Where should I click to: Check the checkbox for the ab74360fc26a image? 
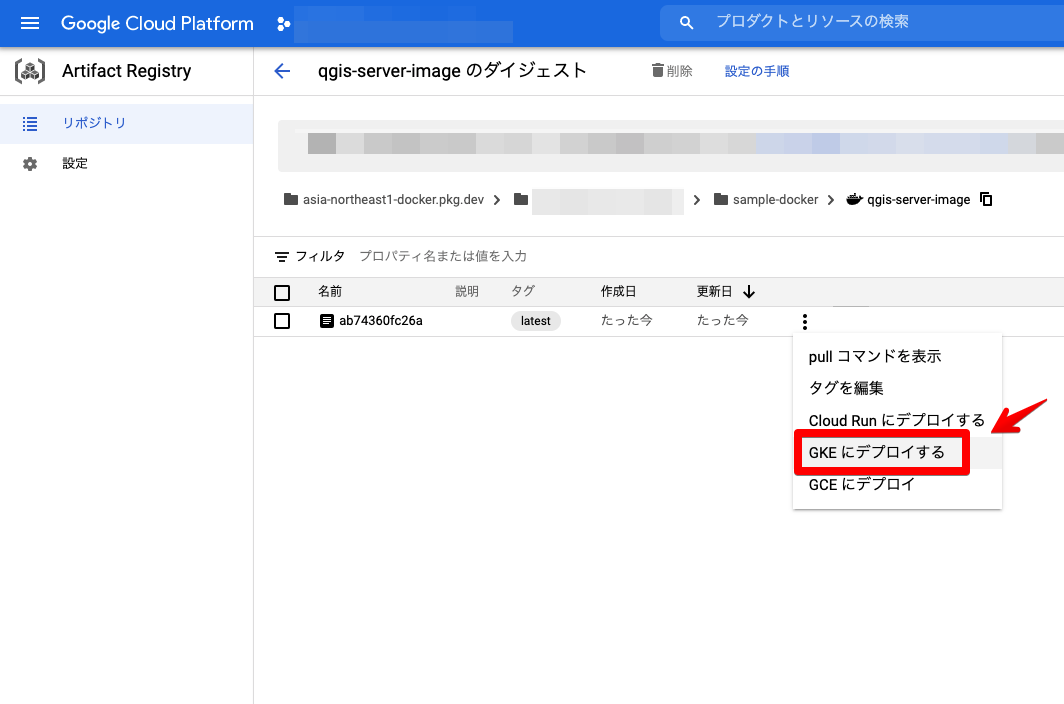click(282, 320)
